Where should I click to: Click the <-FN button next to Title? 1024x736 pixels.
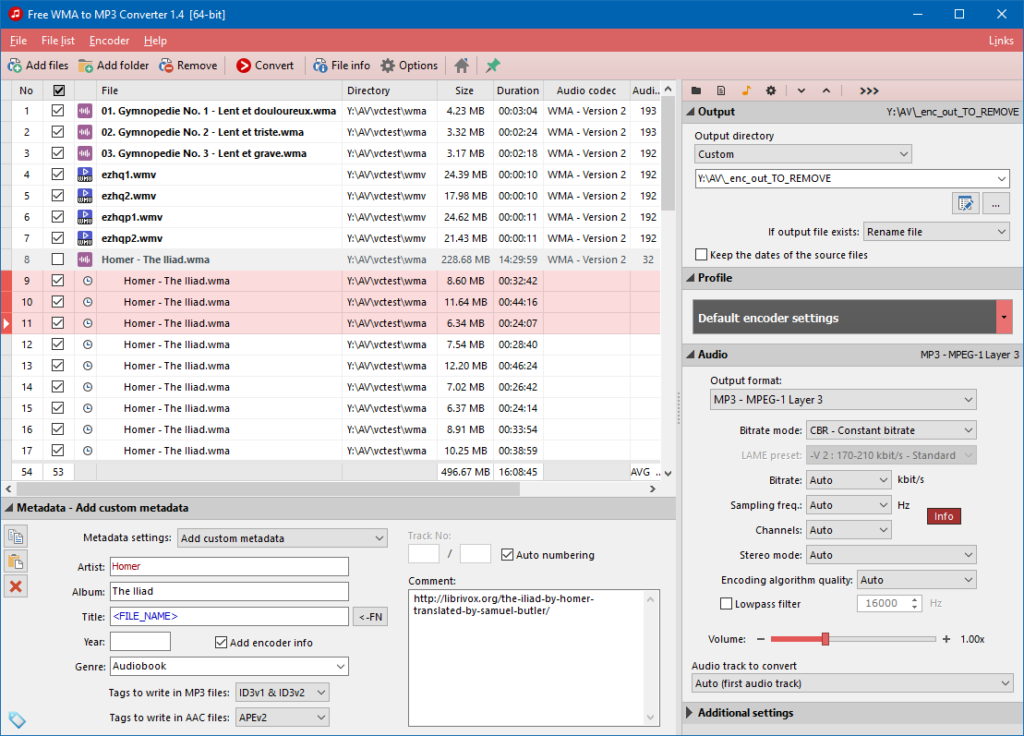371,616
